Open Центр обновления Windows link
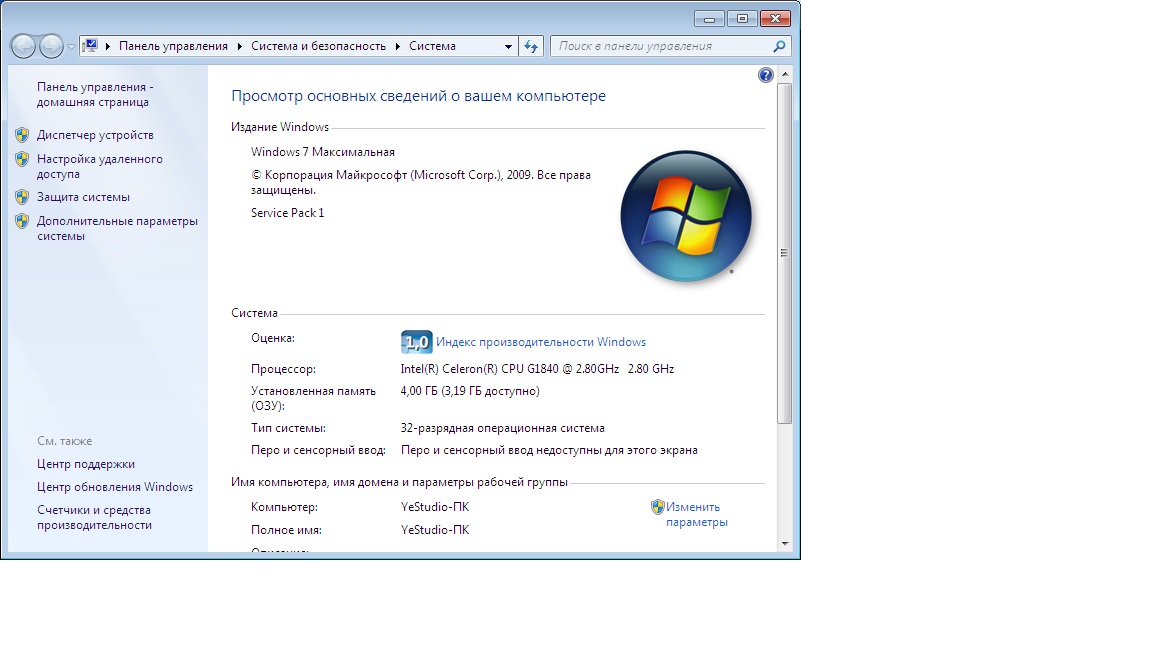This screenshot has height=648, width=1152. click(115, 487)
